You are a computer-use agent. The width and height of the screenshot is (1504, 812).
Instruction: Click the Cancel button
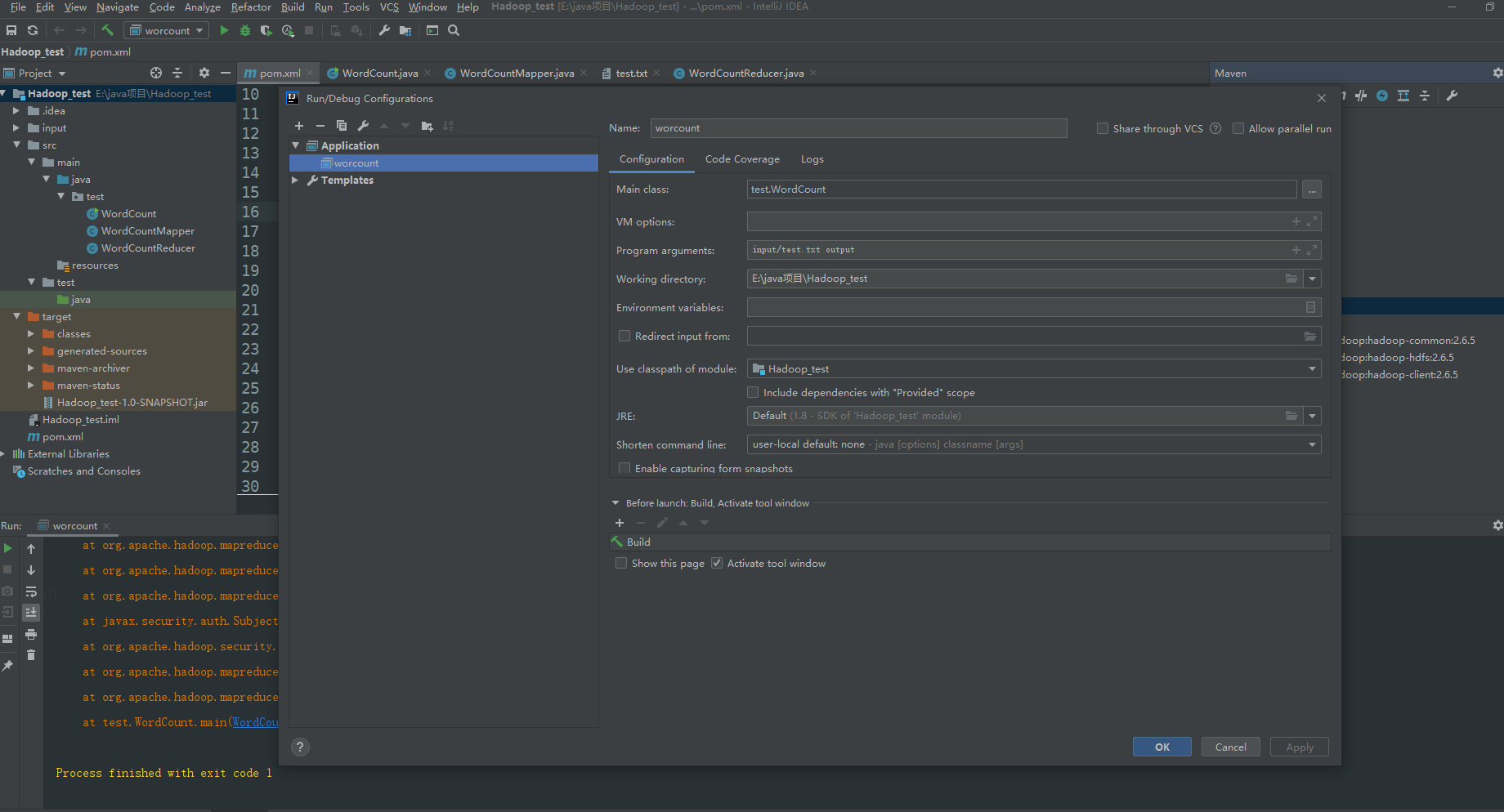point(1230,747)
